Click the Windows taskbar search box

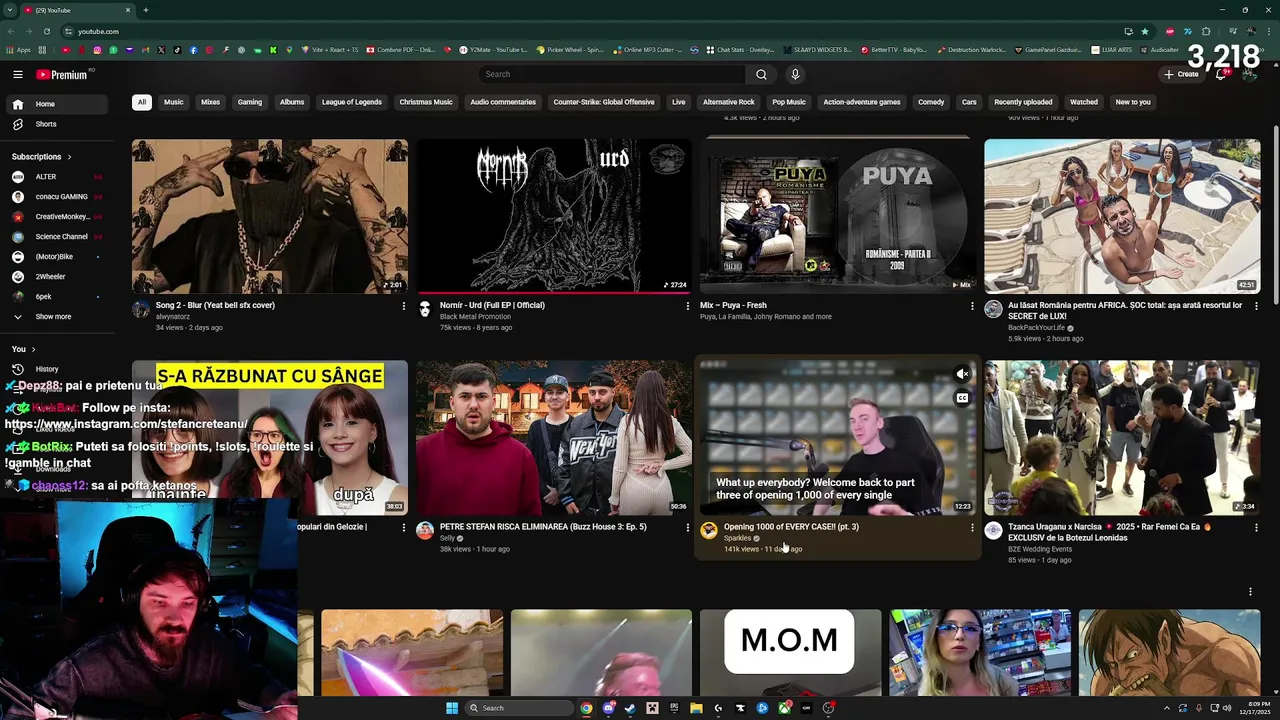520,708
